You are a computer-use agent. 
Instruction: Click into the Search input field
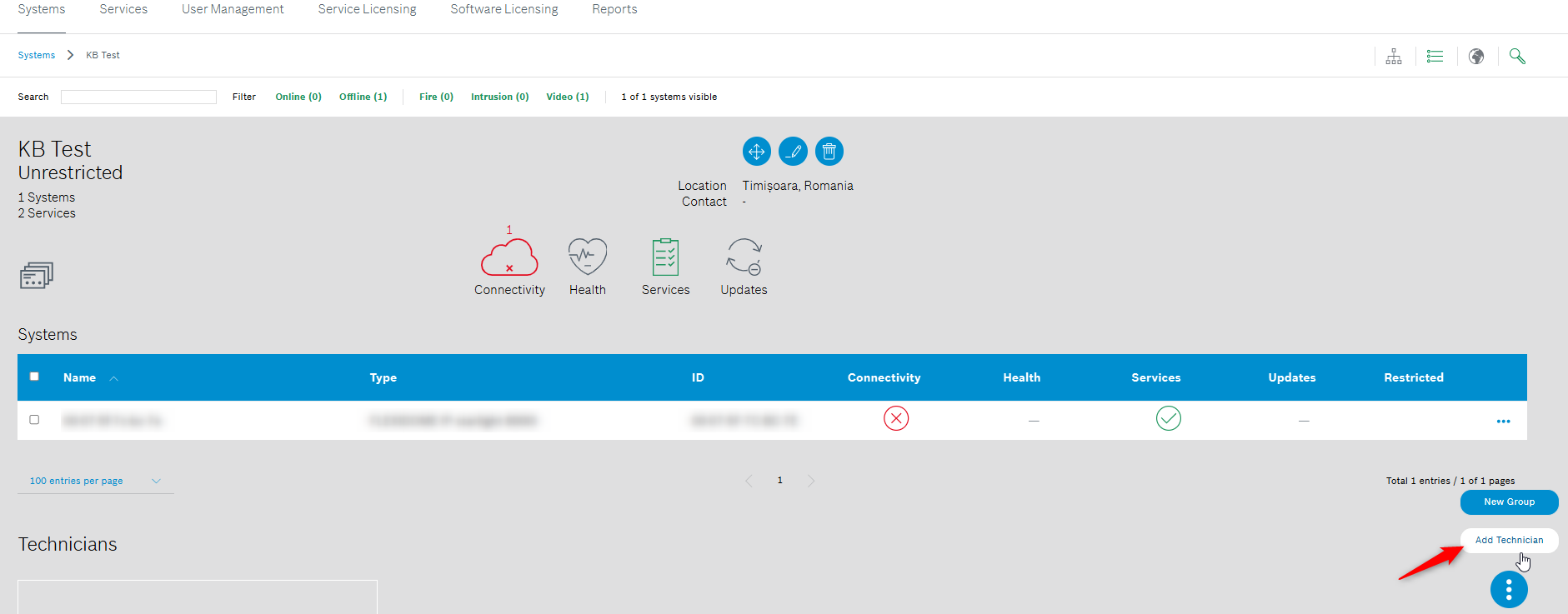pos(138,97)
